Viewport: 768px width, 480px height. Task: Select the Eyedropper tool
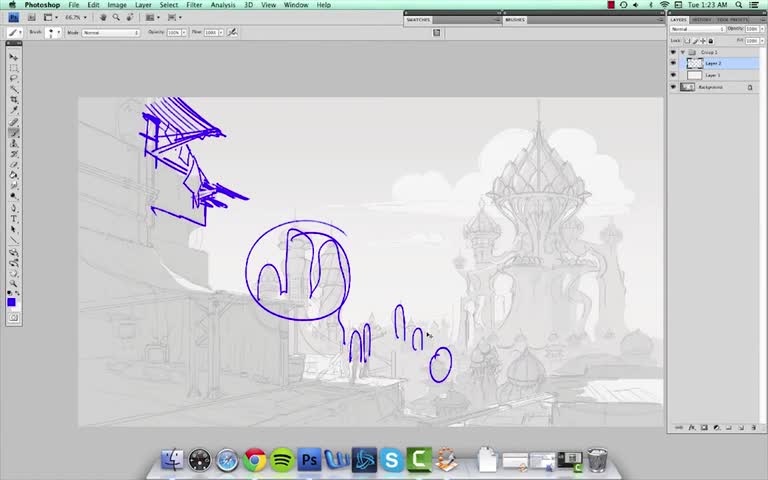[x=14, y=110]
